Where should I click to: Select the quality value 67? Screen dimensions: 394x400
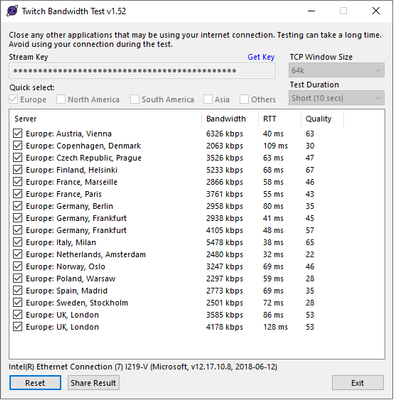pos(310,170)
